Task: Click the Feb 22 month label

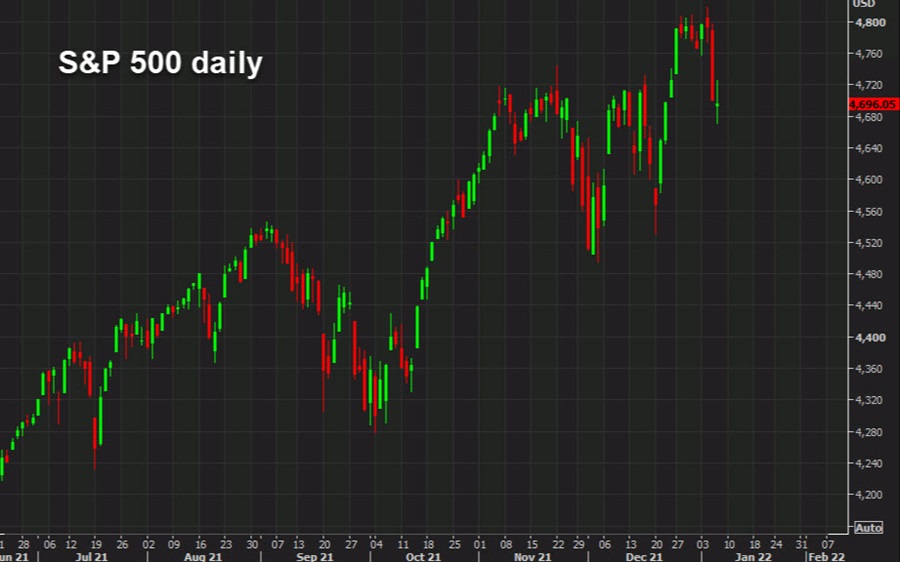Action: point(827,557)
